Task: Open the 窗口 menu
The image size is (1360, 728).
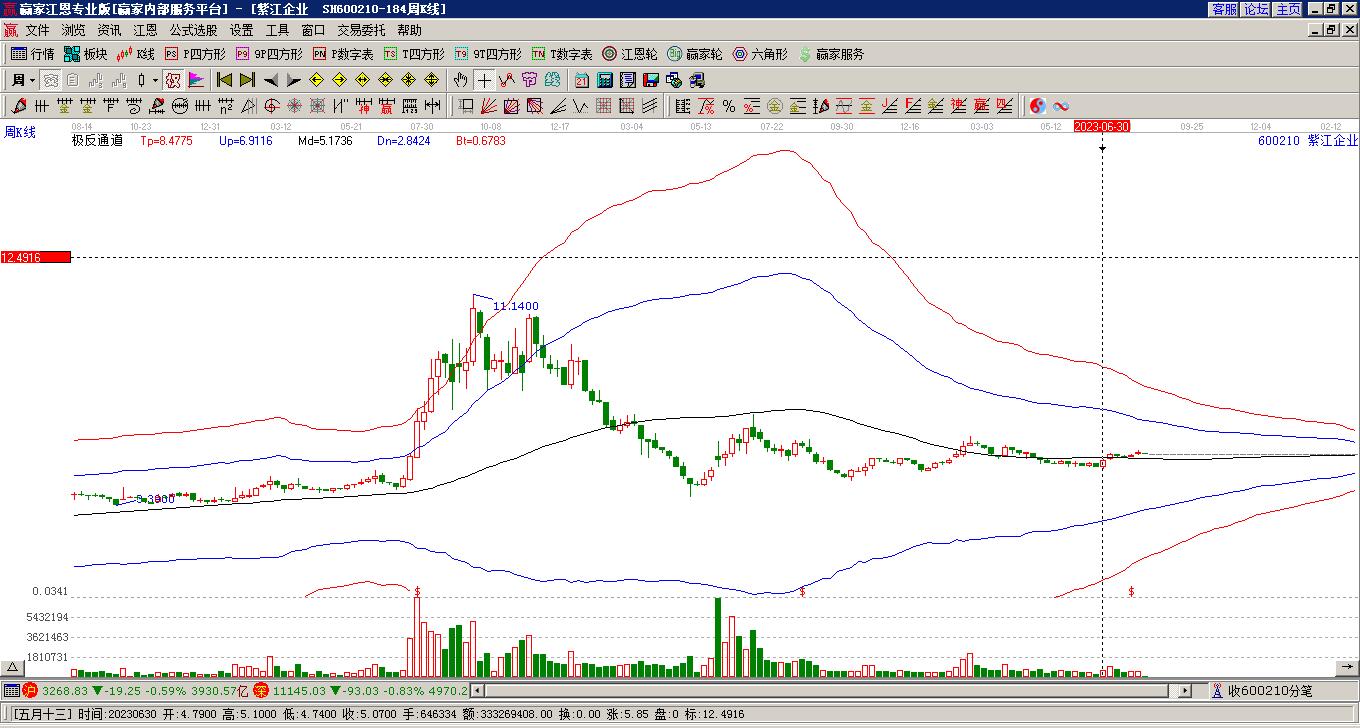Action: pyautogui.click(x=313, y=30)
